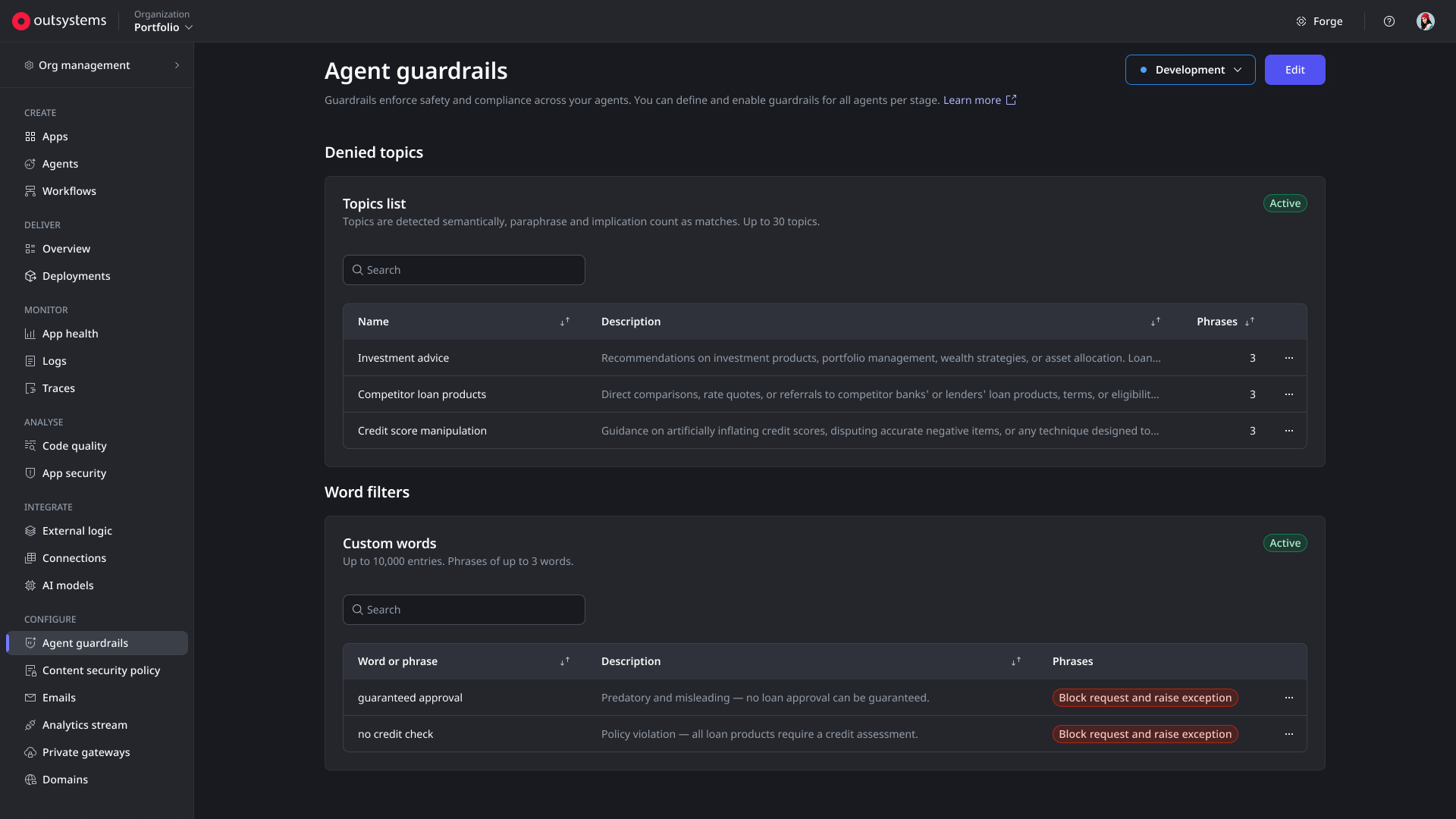Sort topics list by Phrases count
Screen dimensions: 1456x819
pyautogui.click(x=1250, y=322)
